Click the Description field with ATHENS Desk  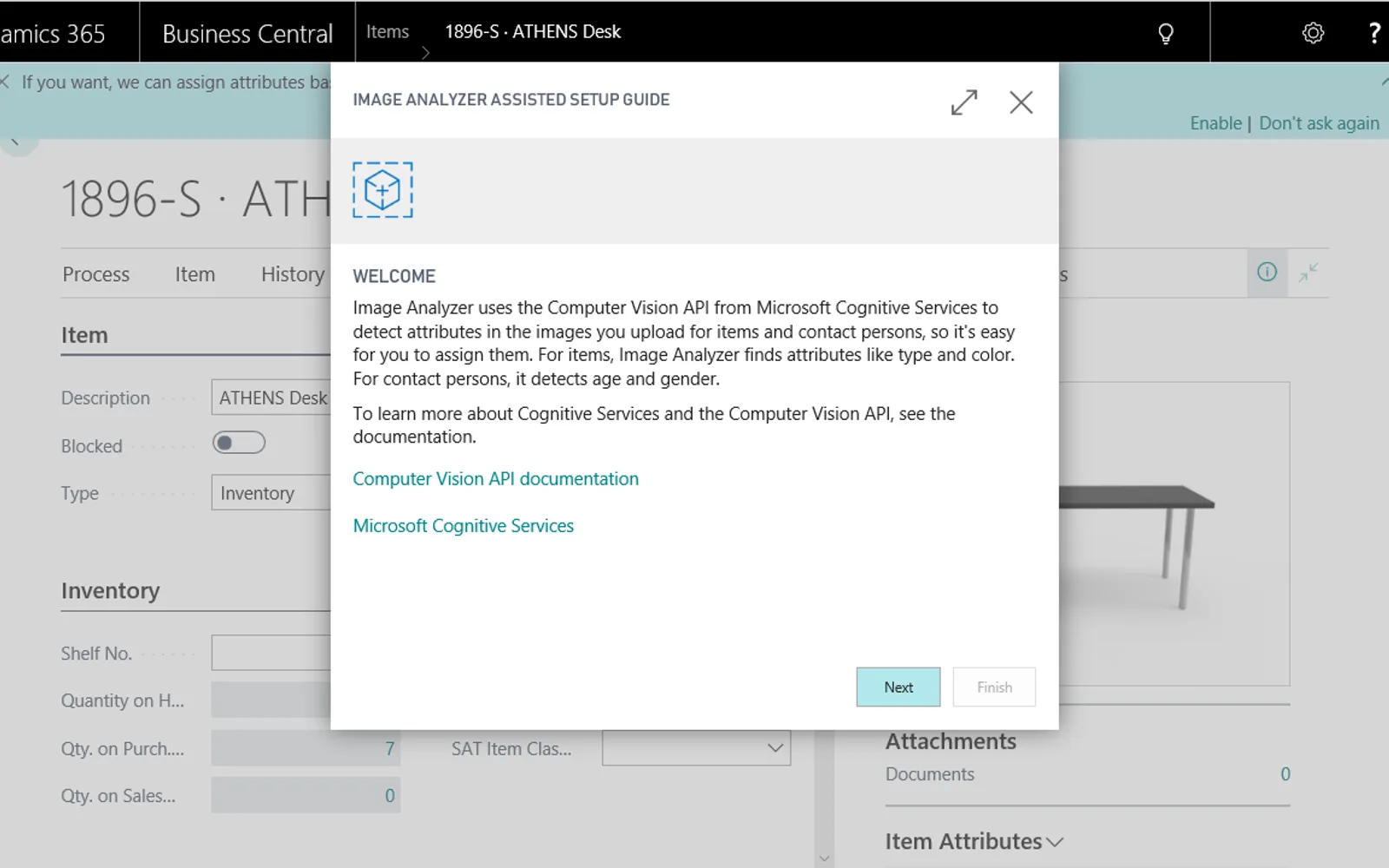pyautogui.click(x=271, y=398)
